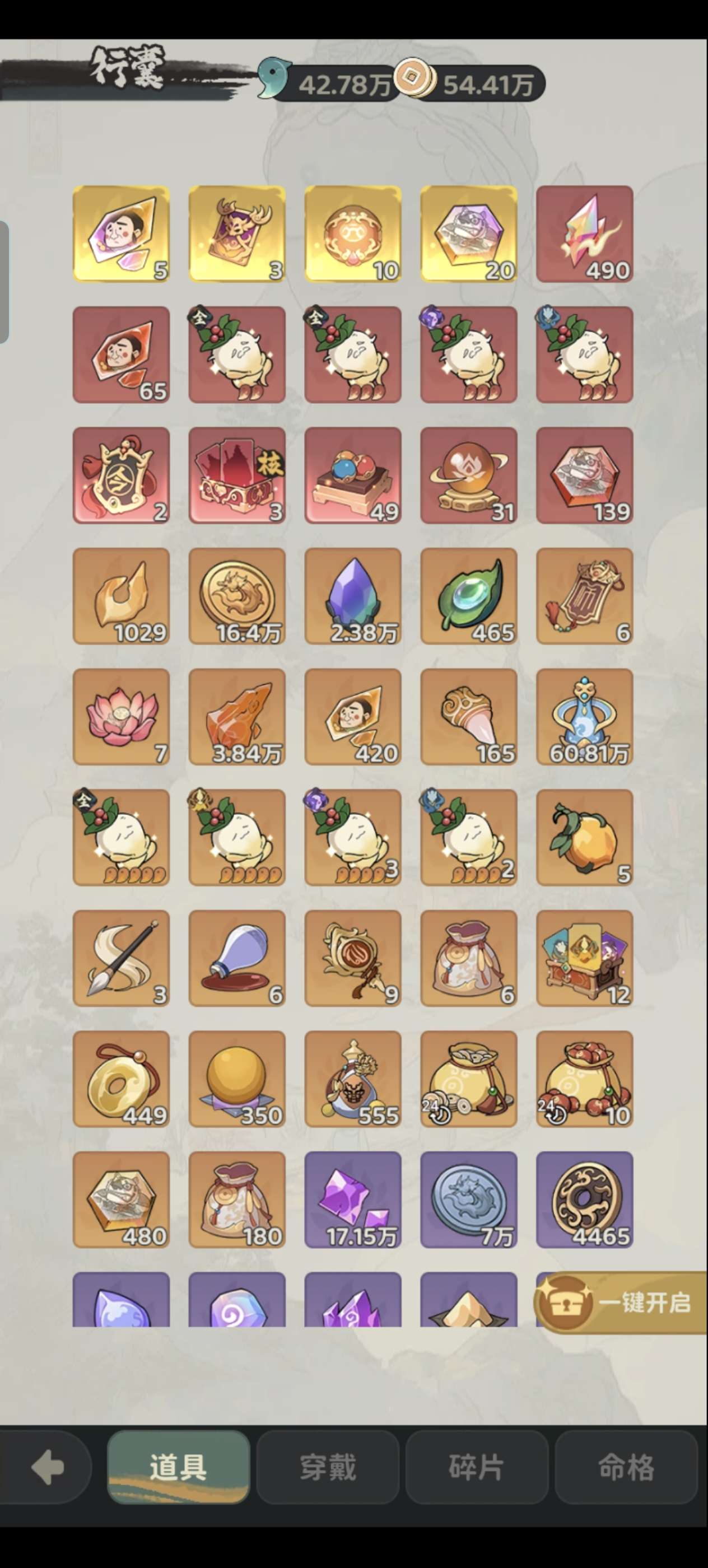Screen dimensions: 708x1568
Task: Select the orange fruit item with 5
Action: coord(584,838)
